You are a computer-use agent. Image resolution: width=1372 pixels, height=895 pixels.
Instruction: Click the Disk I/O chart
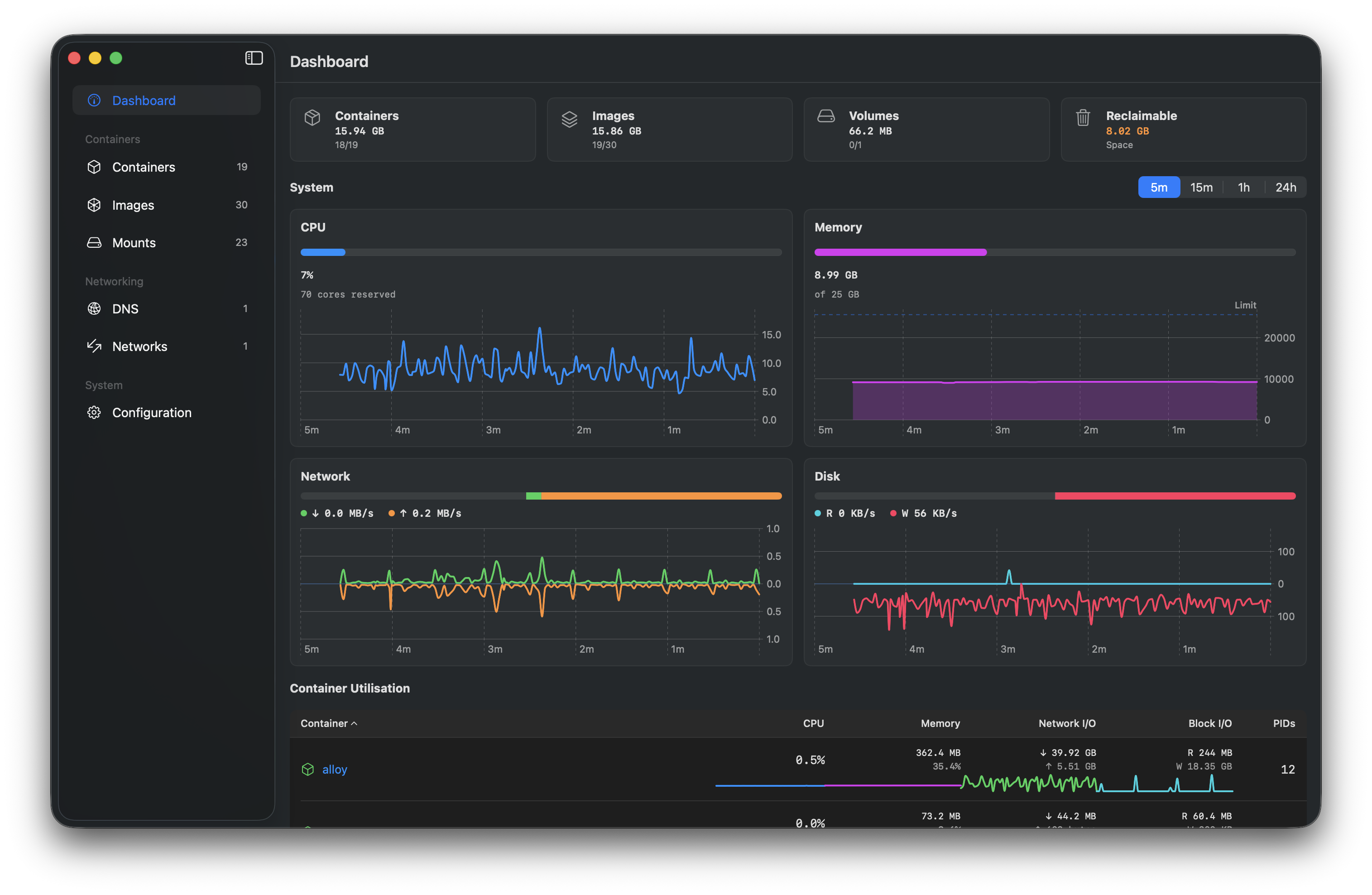[x=1055, y=591]
